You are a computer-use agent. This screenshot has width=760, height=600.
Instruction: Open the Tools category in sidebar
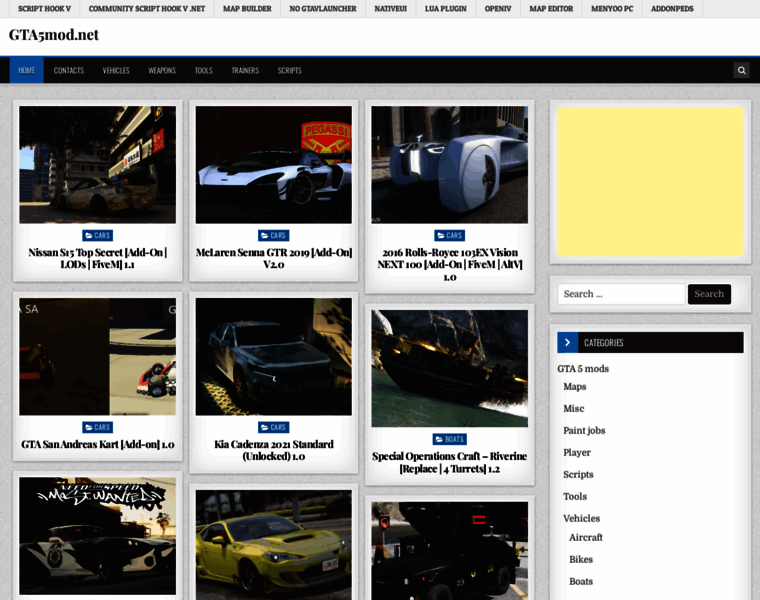pyautogui.click(x=575, y=496)
